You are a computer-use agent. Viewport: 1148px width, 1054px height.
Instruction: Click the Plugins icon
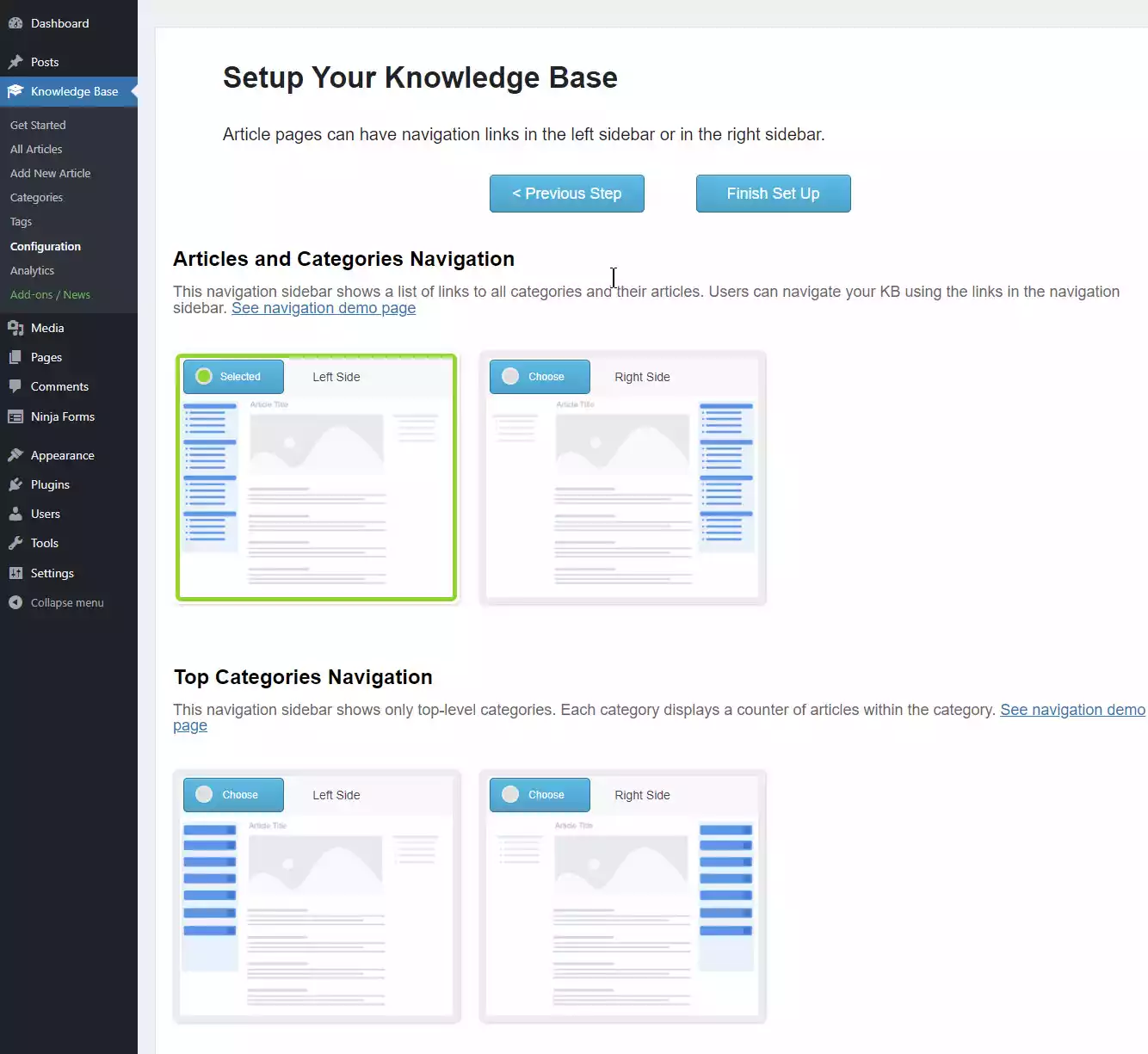pos(17,484)
